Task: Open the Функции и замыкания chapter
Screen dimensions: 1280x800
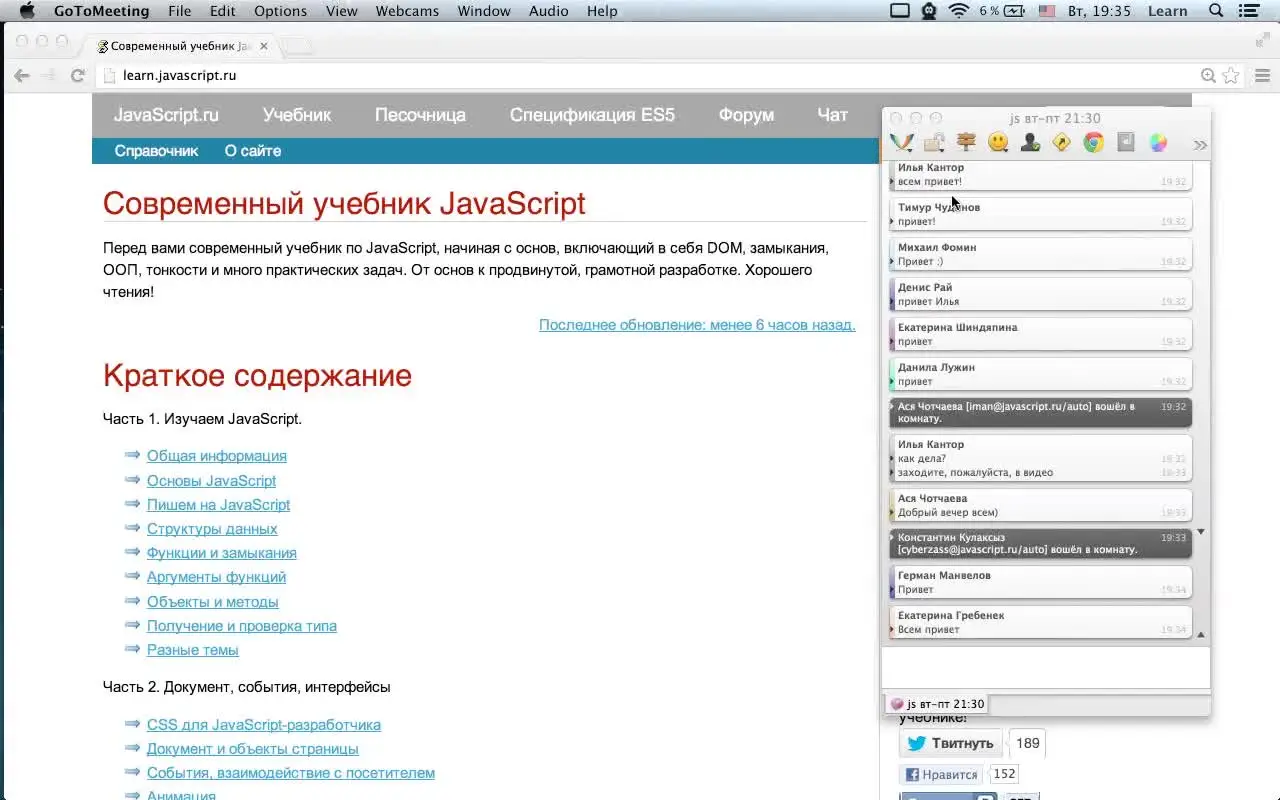Action: 222,553
